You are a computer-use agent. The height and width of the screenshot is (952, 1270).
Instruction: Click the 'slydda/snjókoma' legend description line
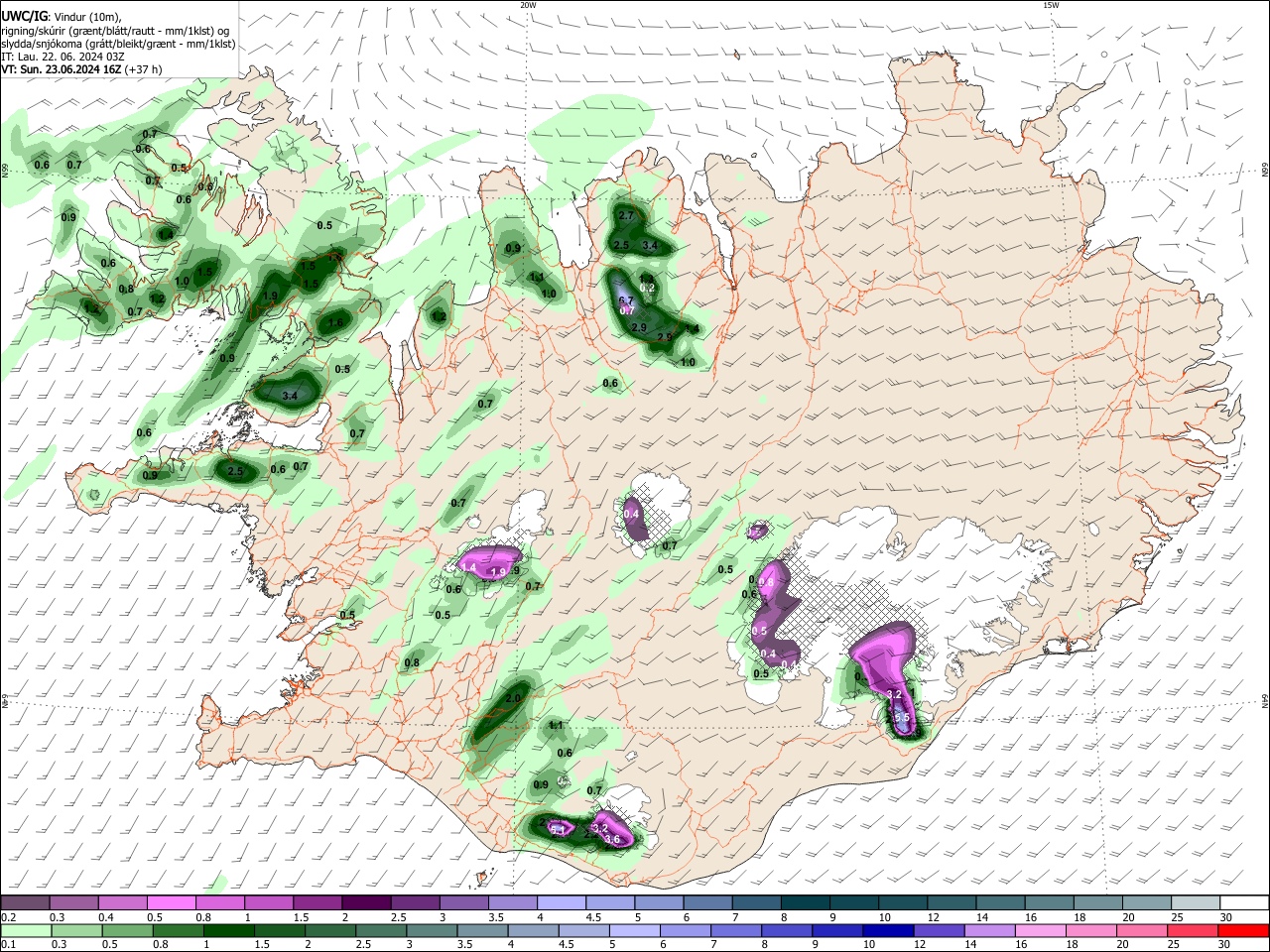coord(118,44)
